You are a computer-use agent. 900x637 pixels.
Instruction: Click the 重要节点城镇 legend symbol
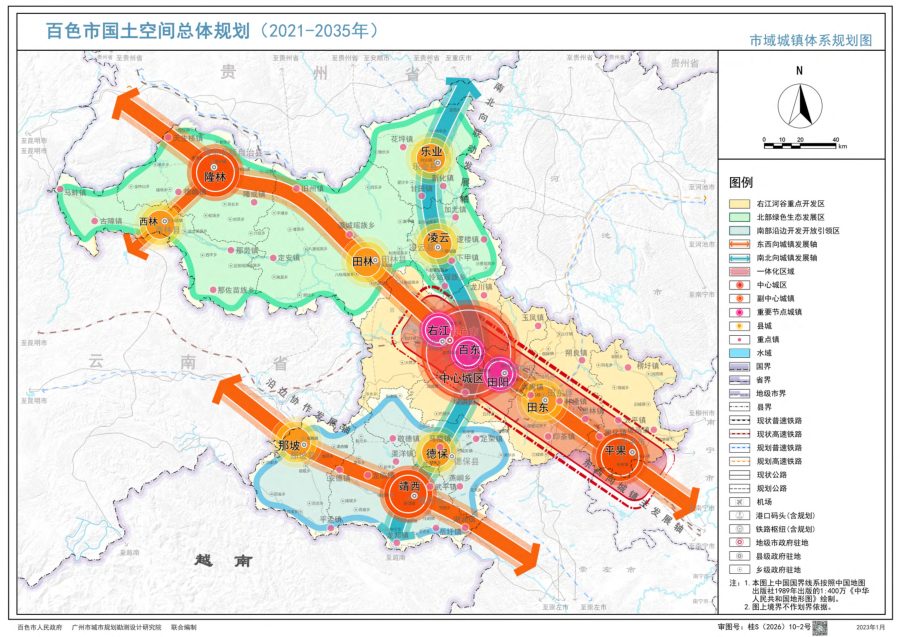click(x=739, y=312)
